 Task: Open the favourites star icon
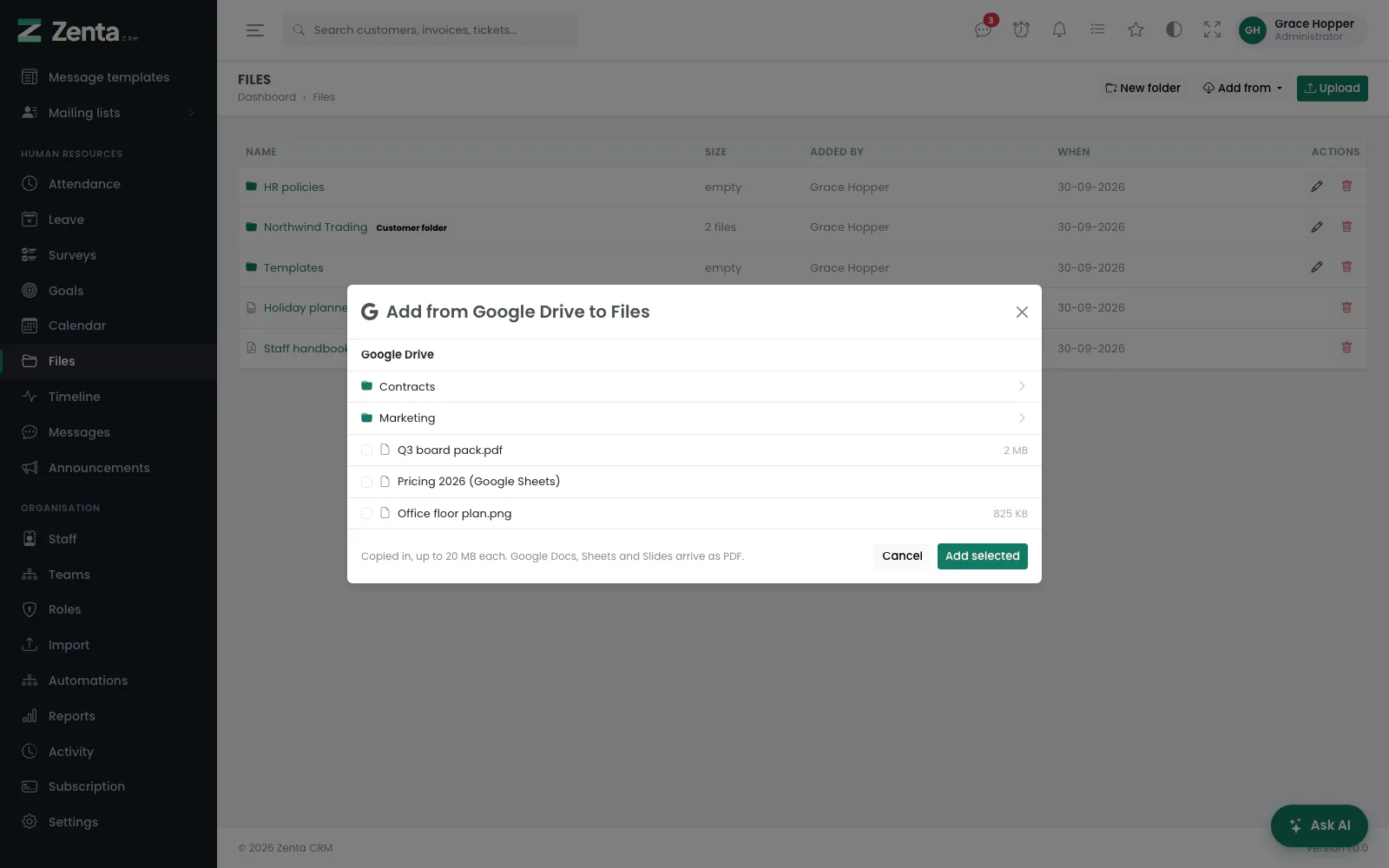(1136, 30)
